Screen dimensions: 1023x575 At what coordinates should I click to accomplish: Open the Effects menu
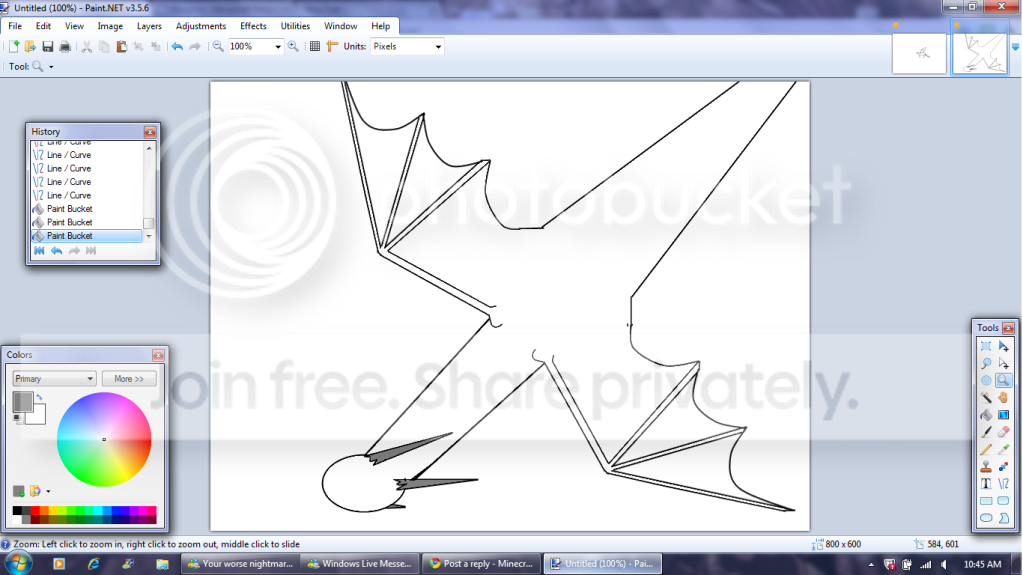coord(253,26)
